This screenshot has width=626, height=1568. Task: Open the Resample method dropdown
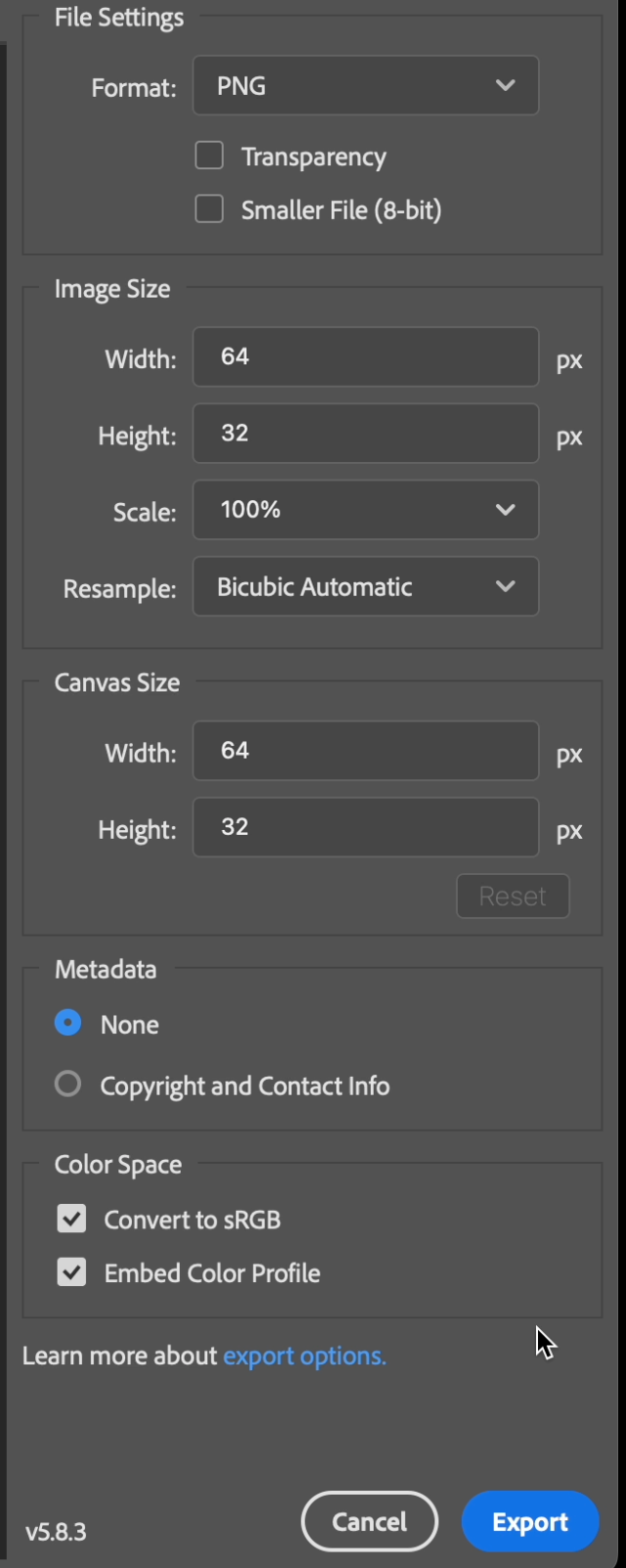coord(365,586)
